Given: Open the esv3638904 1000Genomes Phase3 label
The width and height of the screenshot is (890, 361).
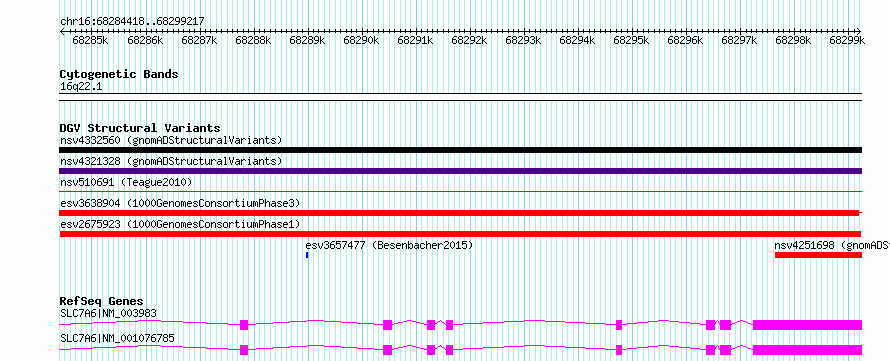Looking at the screenshot, I should click(x=180, y=203).
